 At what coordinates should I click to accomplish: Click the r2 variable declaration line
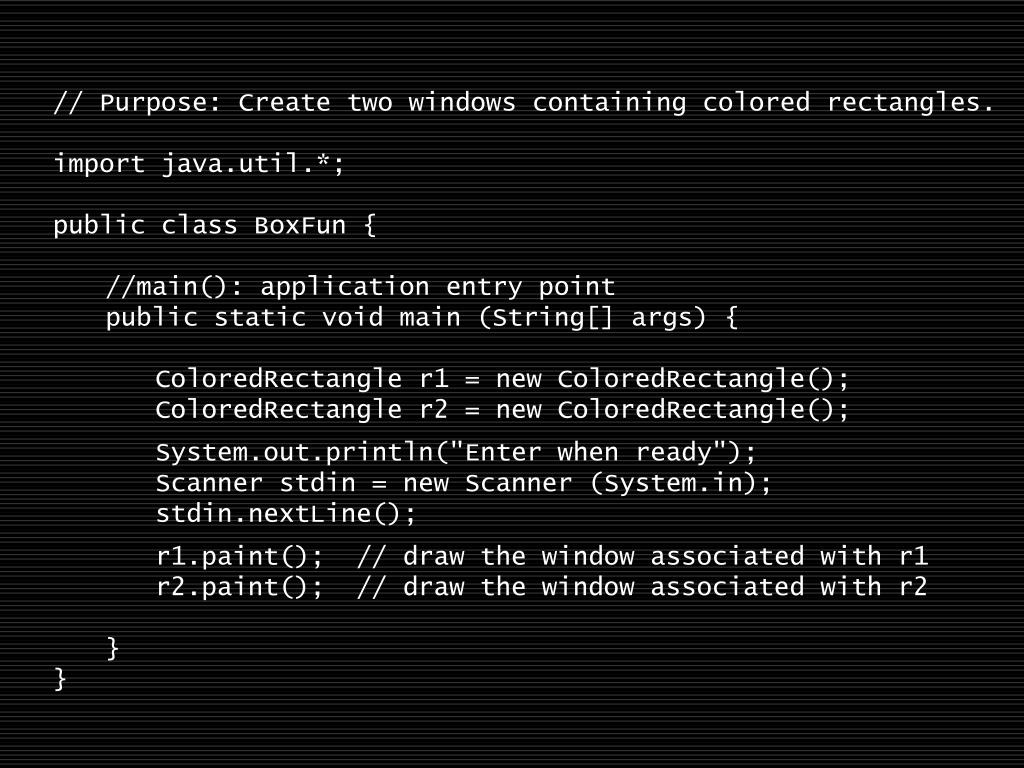[502, 409]
